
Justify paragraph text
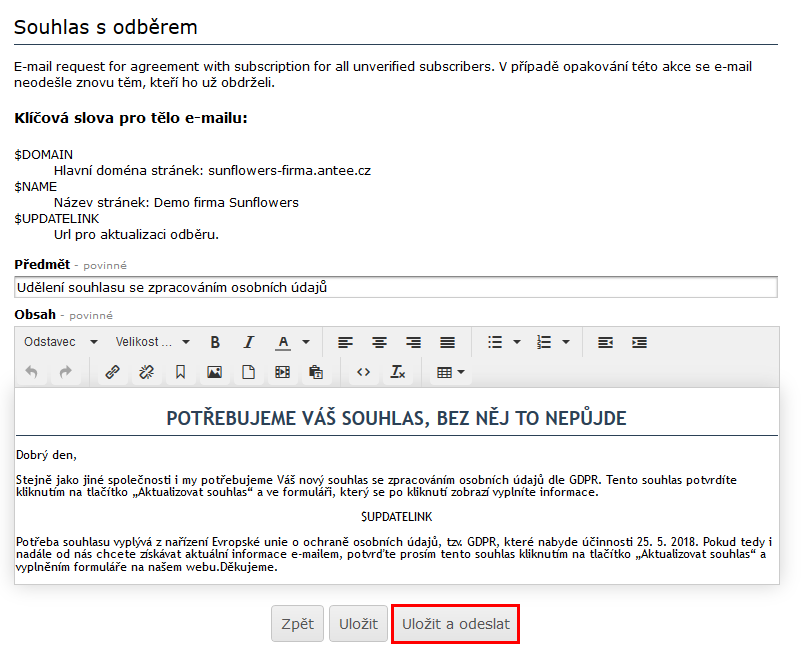(447, 342)
